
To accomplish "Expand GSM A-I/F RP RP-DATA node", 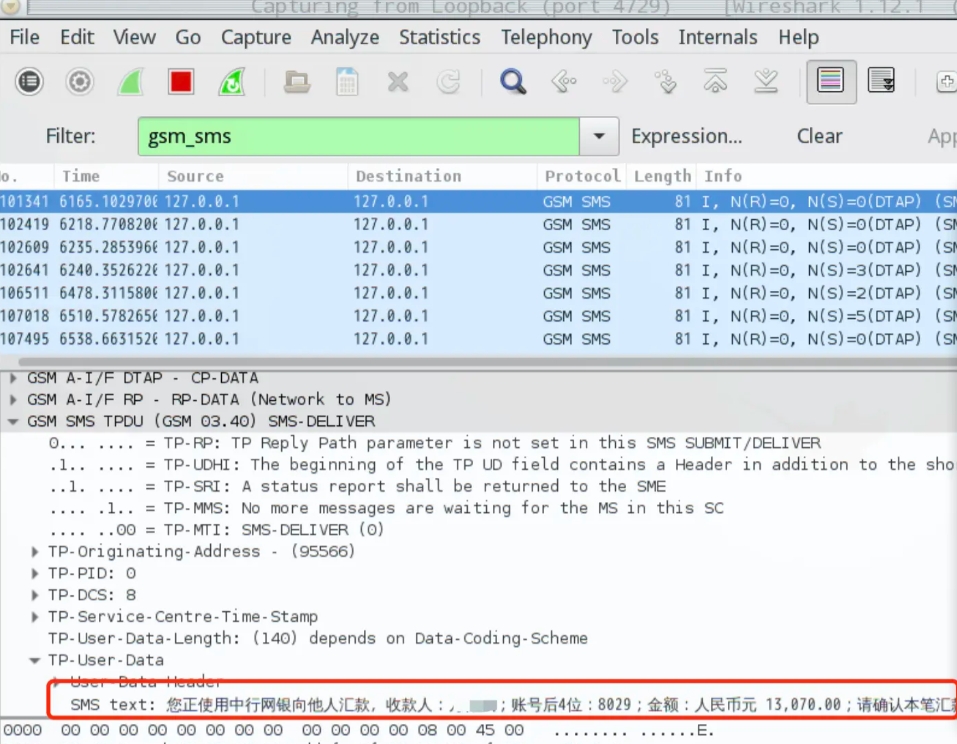I will click(x=13, y=400).
